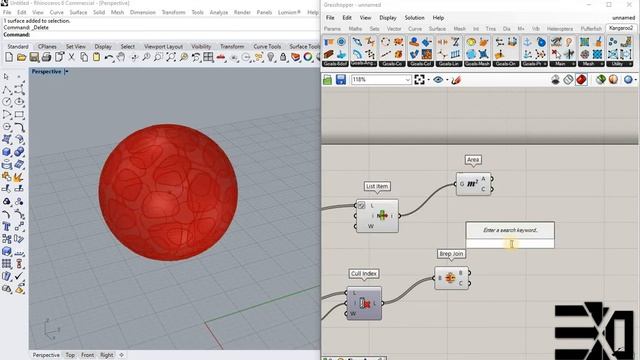Click the Anchor goal icon in Kangaroo2
640x360 pixels.
coord(528,42)
